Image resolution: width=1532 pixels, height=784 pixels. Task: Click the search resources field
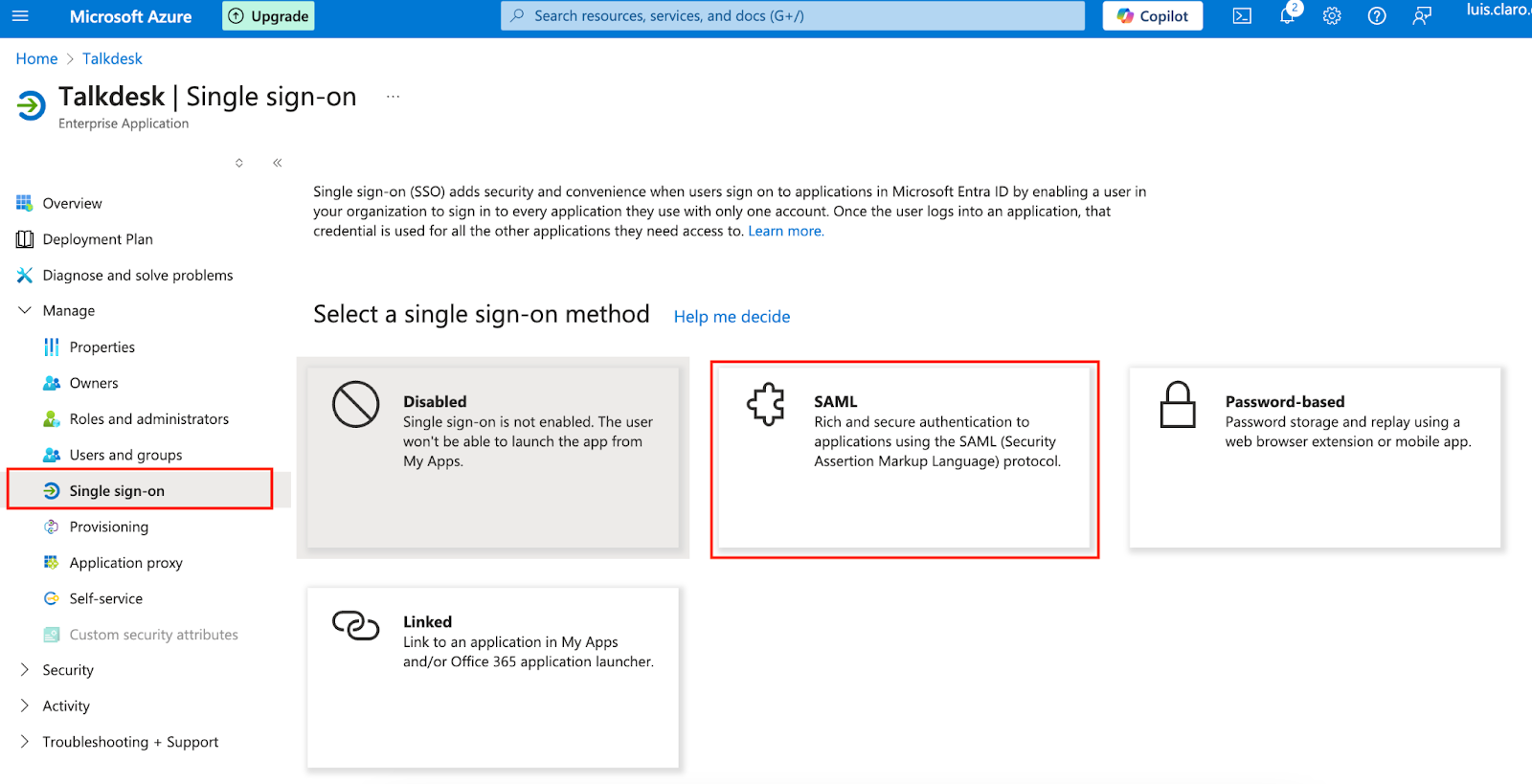pos(792,16)
